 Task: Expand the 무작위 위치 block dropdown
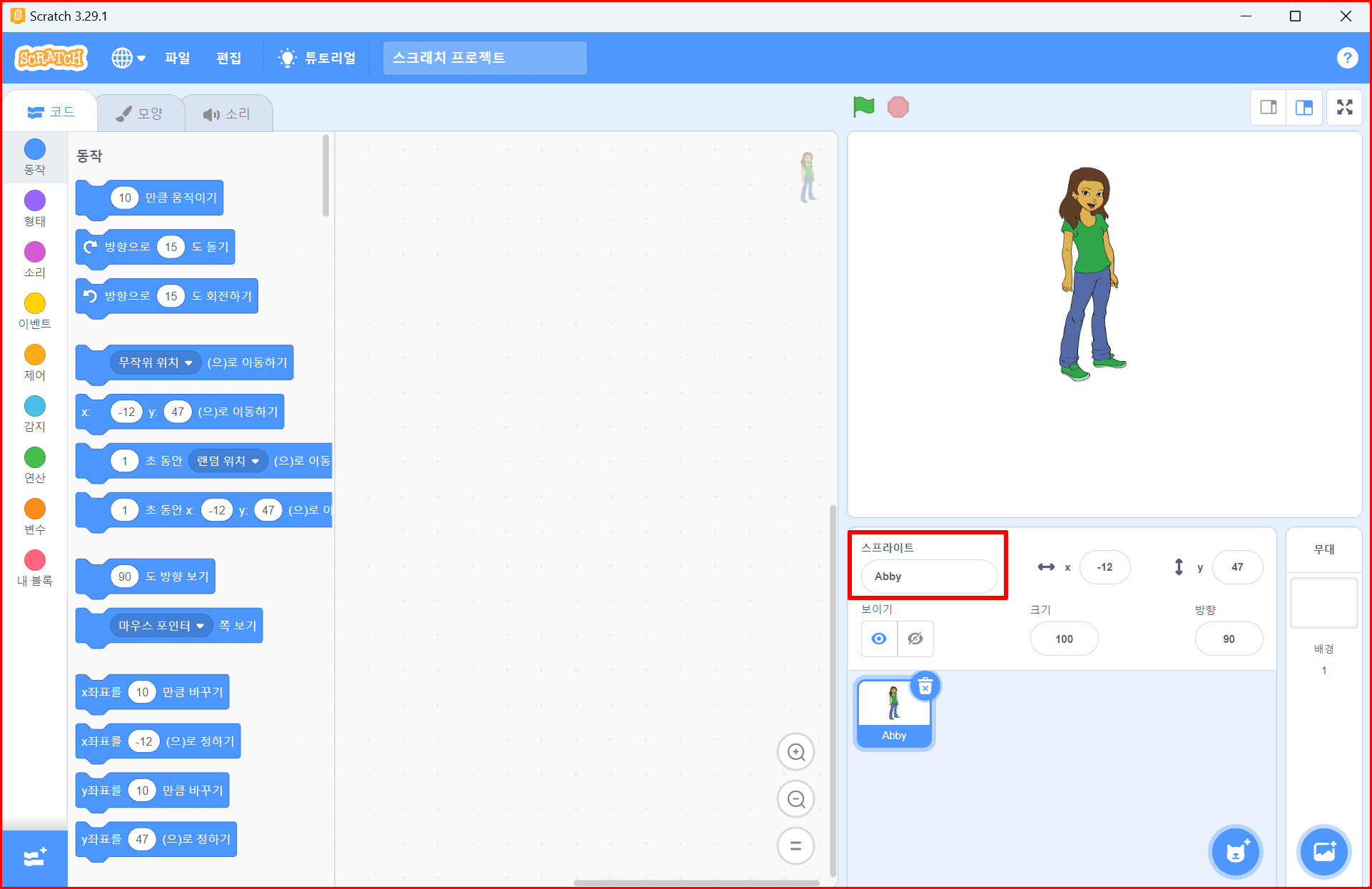point(188,363)
